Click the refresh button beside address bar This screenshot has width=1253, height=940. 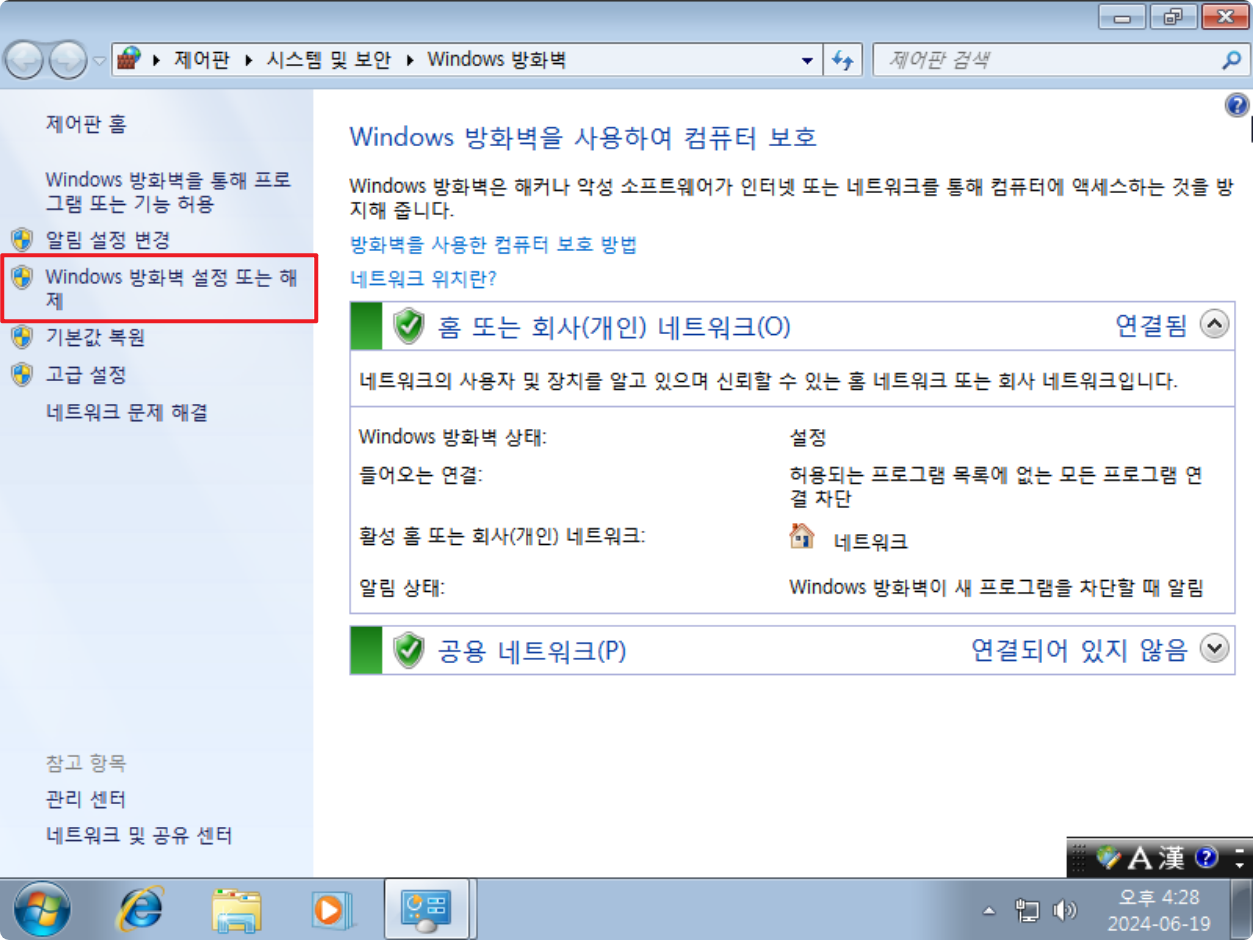843,60
